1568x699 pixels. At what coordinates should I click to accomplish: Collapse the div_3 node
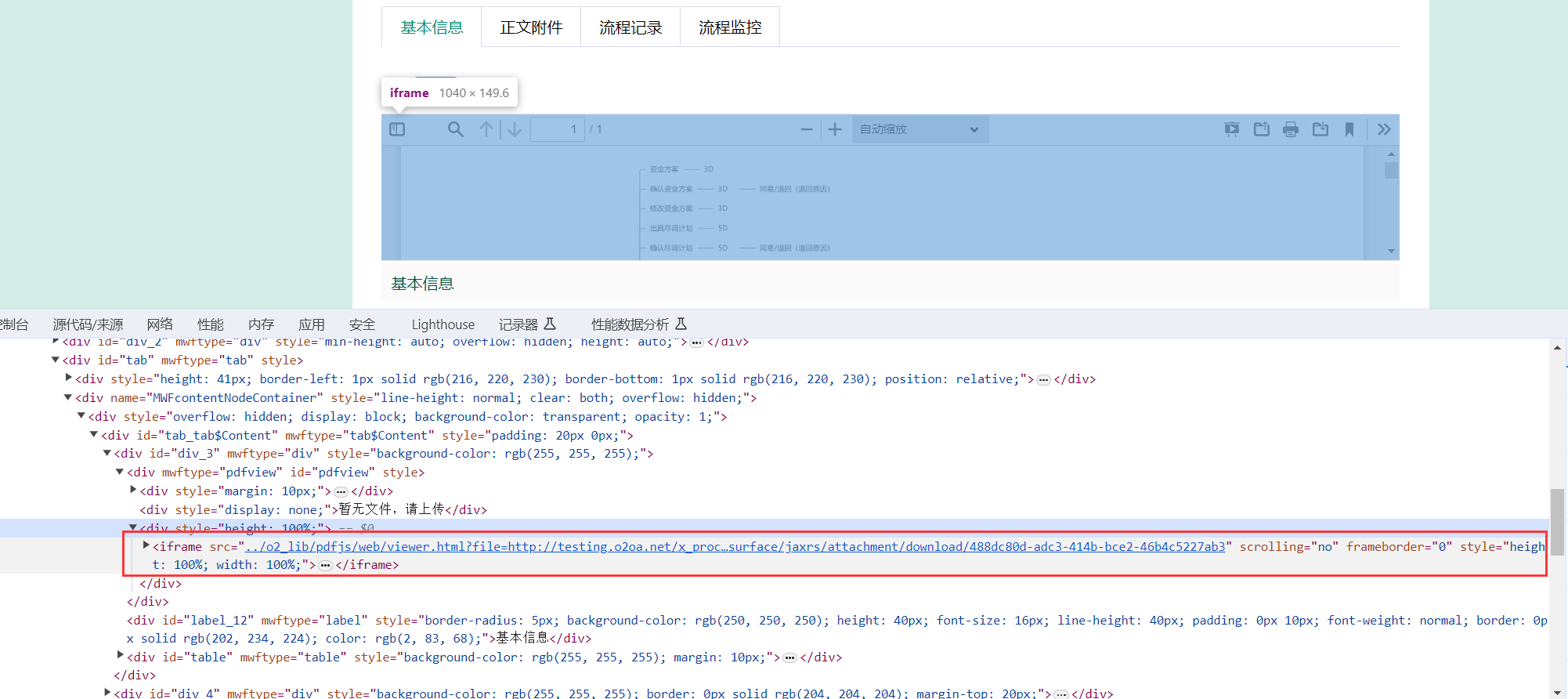coord(107,453)
